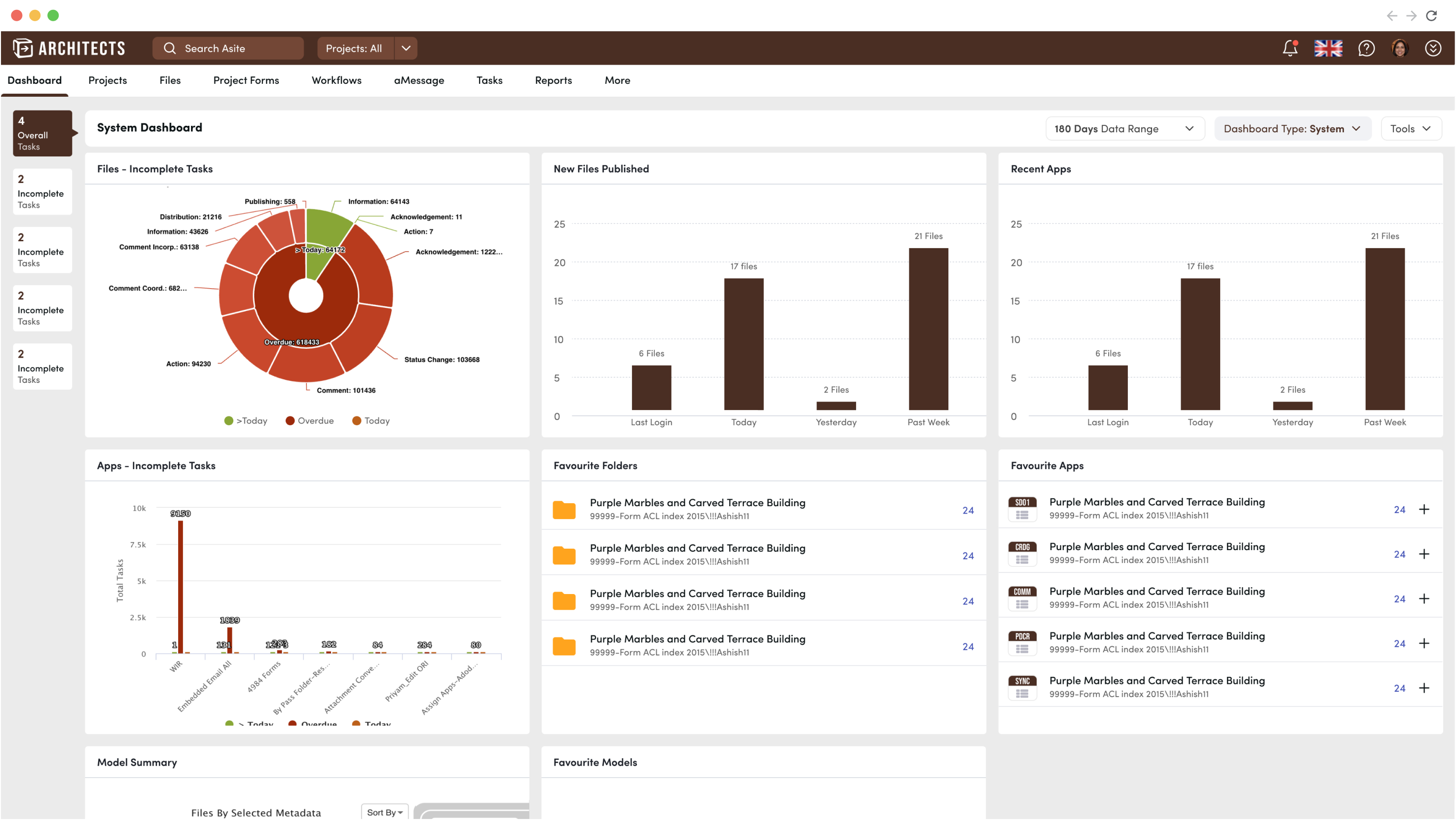Screen dimensions: 1456x820
Task: Open the user profile avatar
Action: click(1399, 48)
